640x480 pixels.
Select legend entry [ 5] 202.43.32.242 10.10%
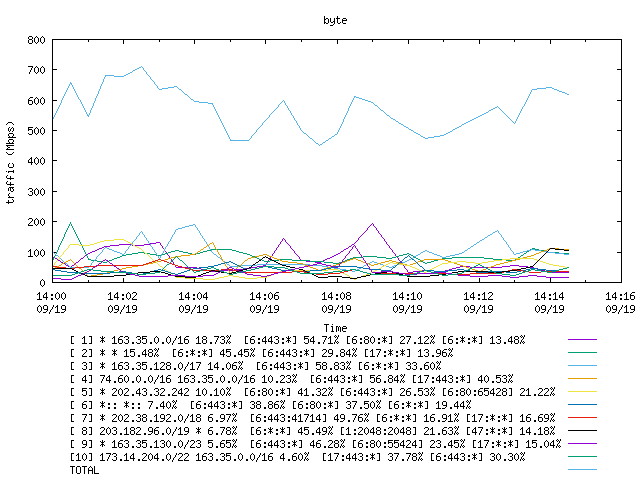pyautogui.click(x=313, y=392)
